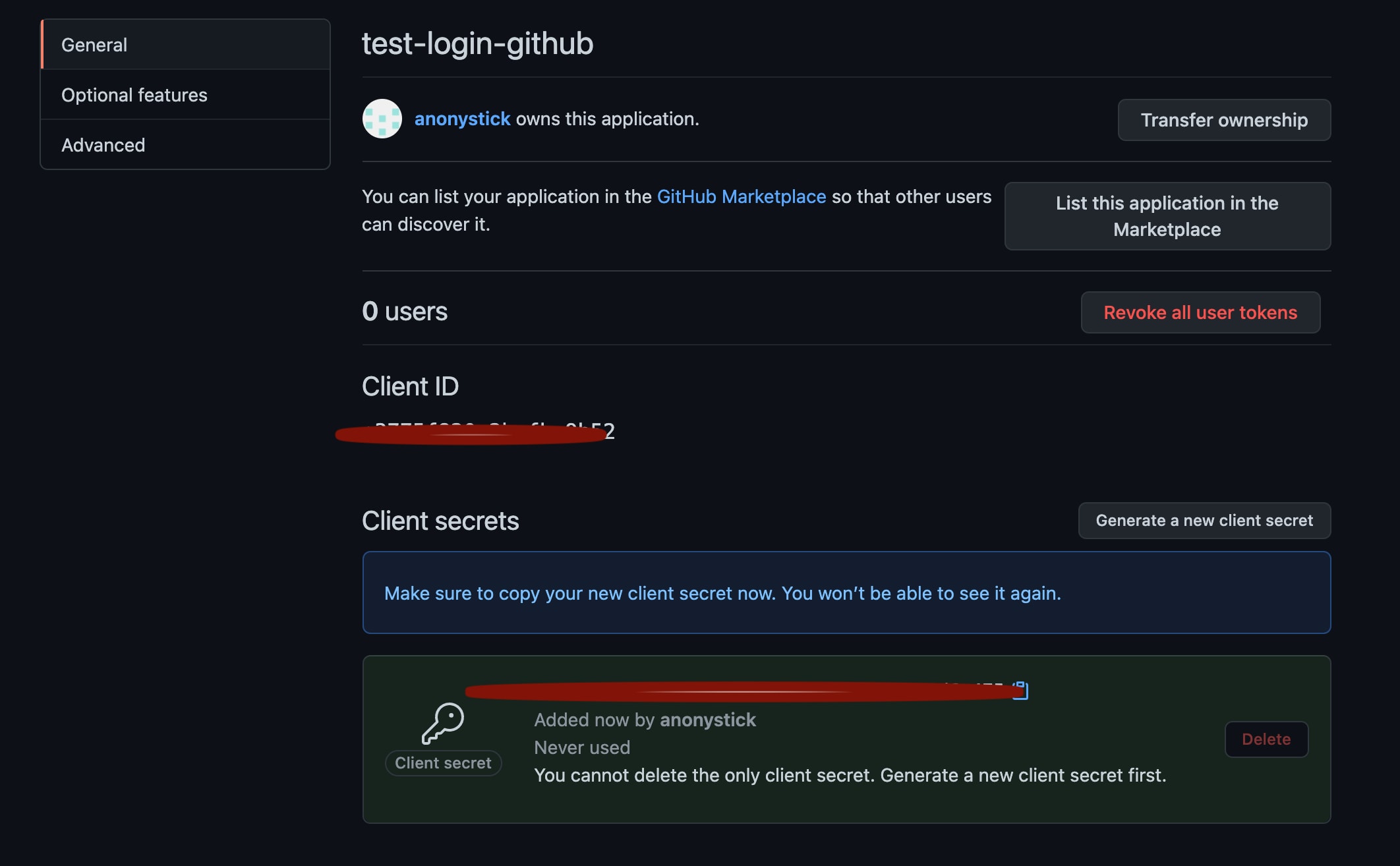The image size is (1400, 866).
Task: Click the Client secret badge label
Action: coord(443,763)
